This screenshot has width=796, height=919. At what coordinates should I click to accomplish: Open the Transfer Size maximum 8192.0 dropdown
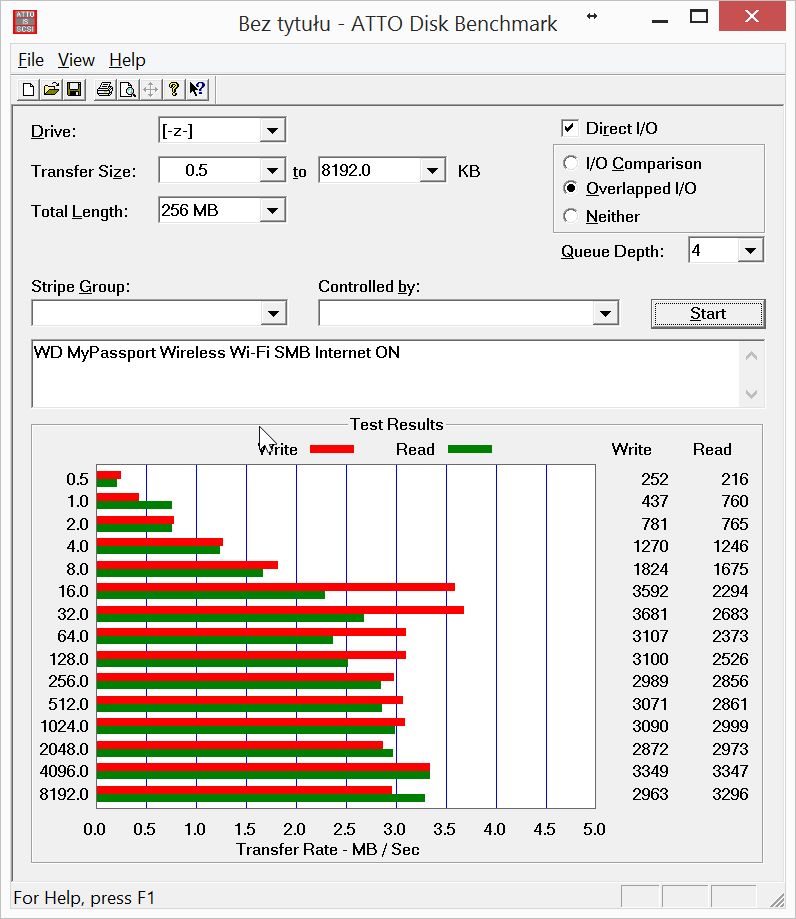tap(432, 171)
